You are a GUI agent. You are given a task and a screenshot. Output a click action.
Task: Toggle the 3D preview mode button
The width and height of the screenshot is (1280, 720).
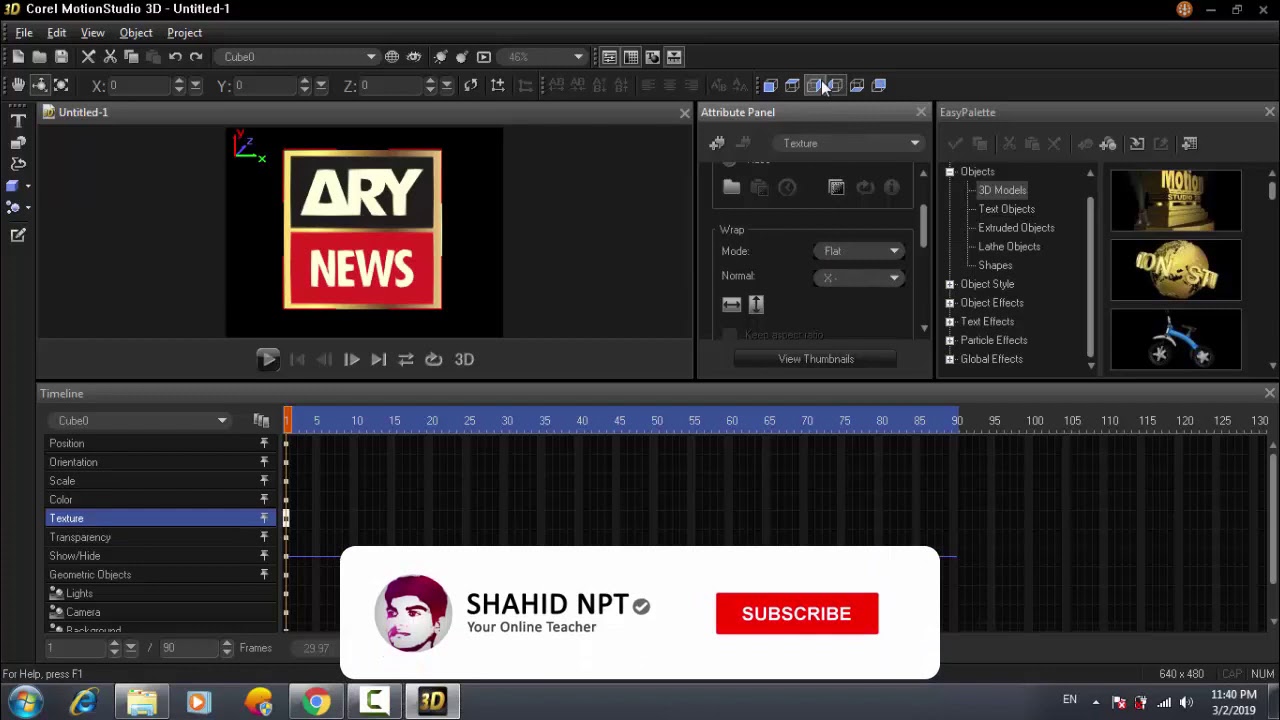tap(464, 360)
